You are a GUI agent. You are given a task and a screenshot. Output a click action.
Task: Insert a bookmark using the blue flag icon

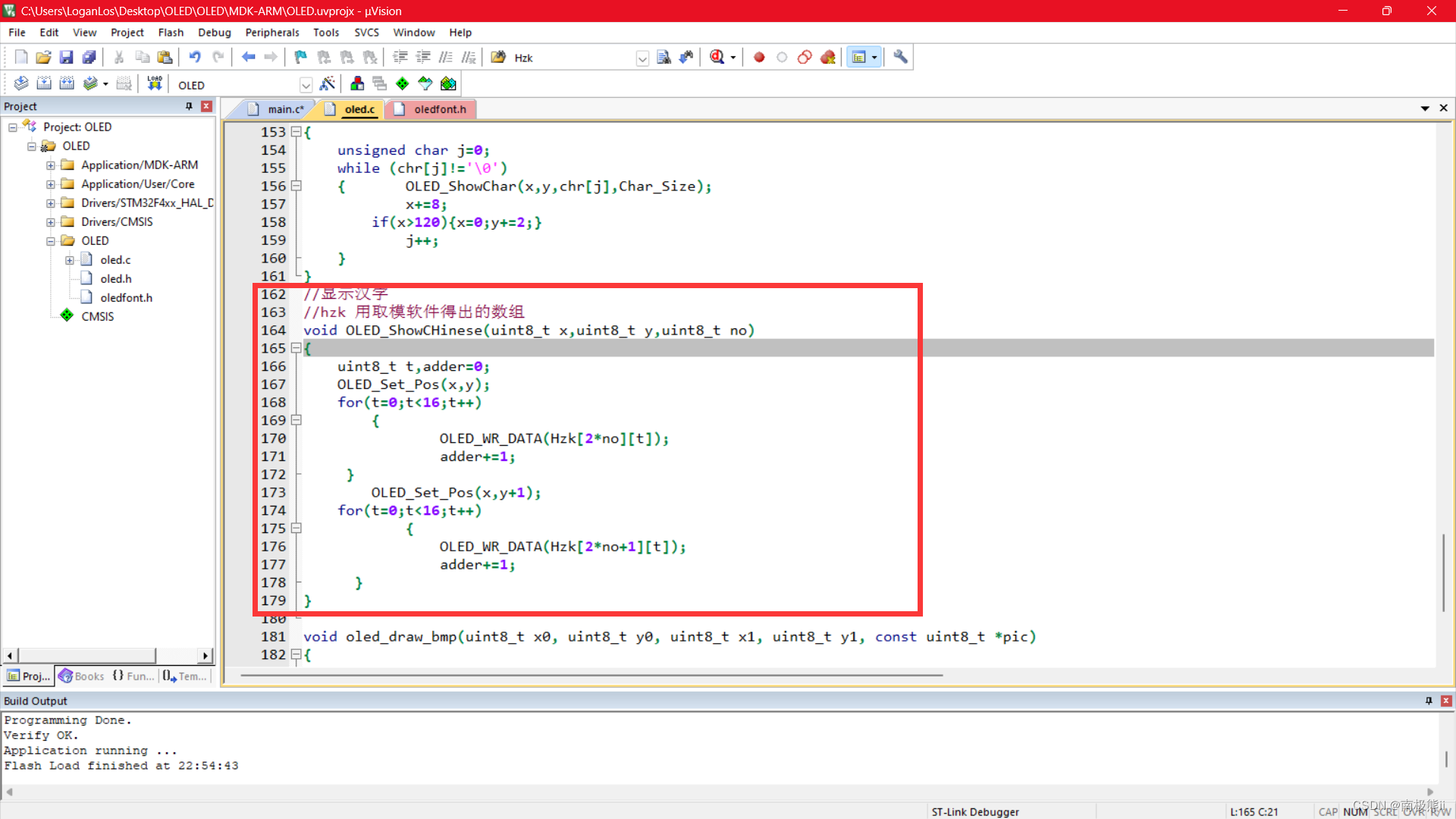point(300,57)
